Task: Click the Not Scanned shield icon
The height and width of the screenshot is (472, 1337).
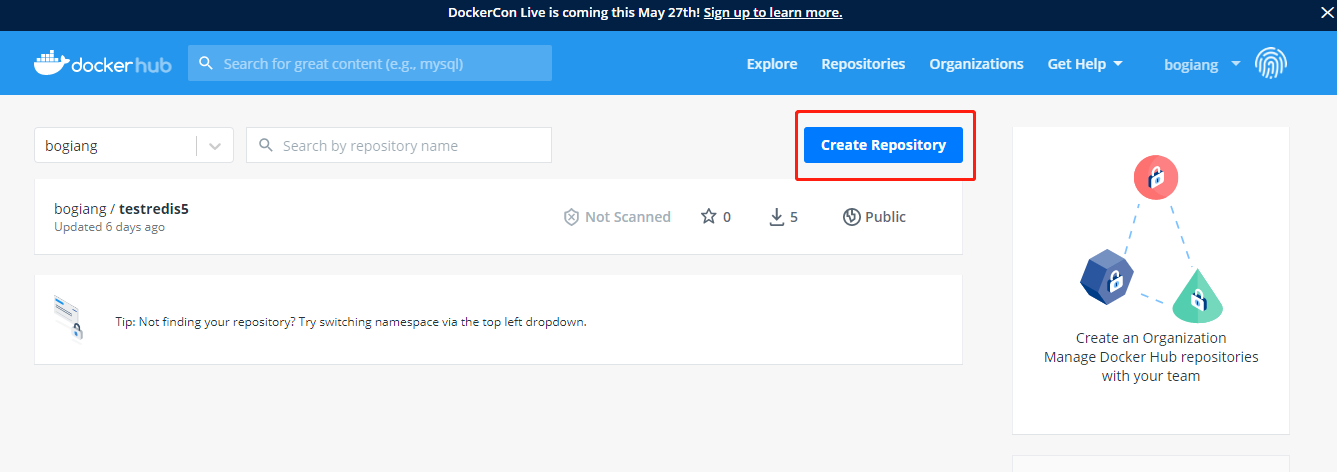Action: coord(572,217)
